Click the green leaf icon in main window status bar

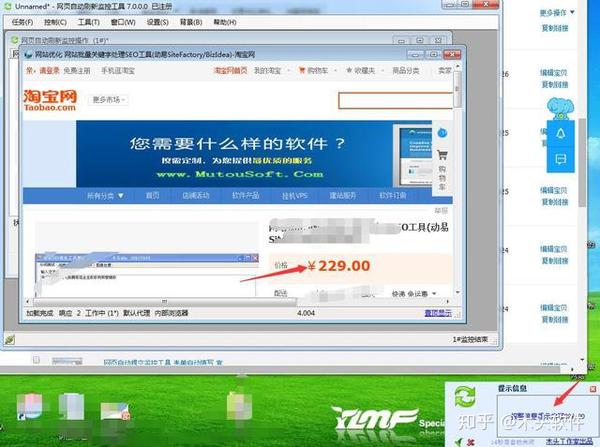[x=10, y=339]
